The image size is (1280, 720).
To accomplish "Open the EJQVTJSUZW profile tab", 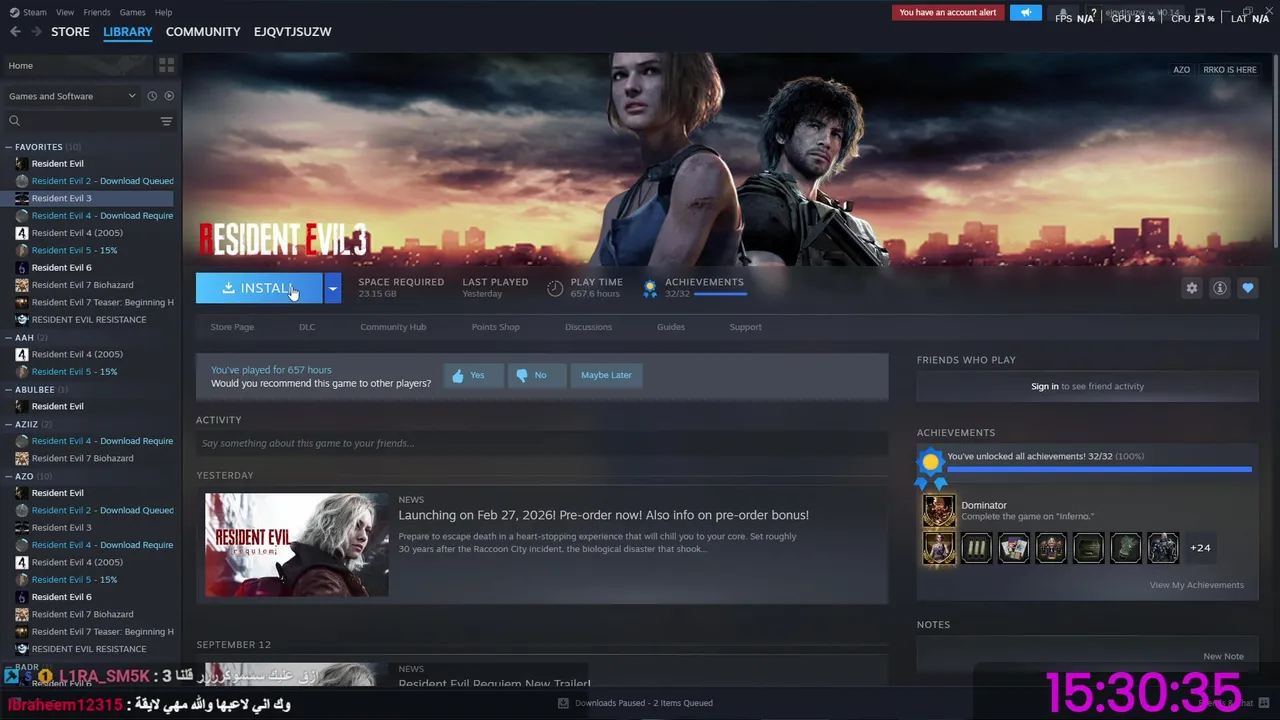I will (292, 32).
